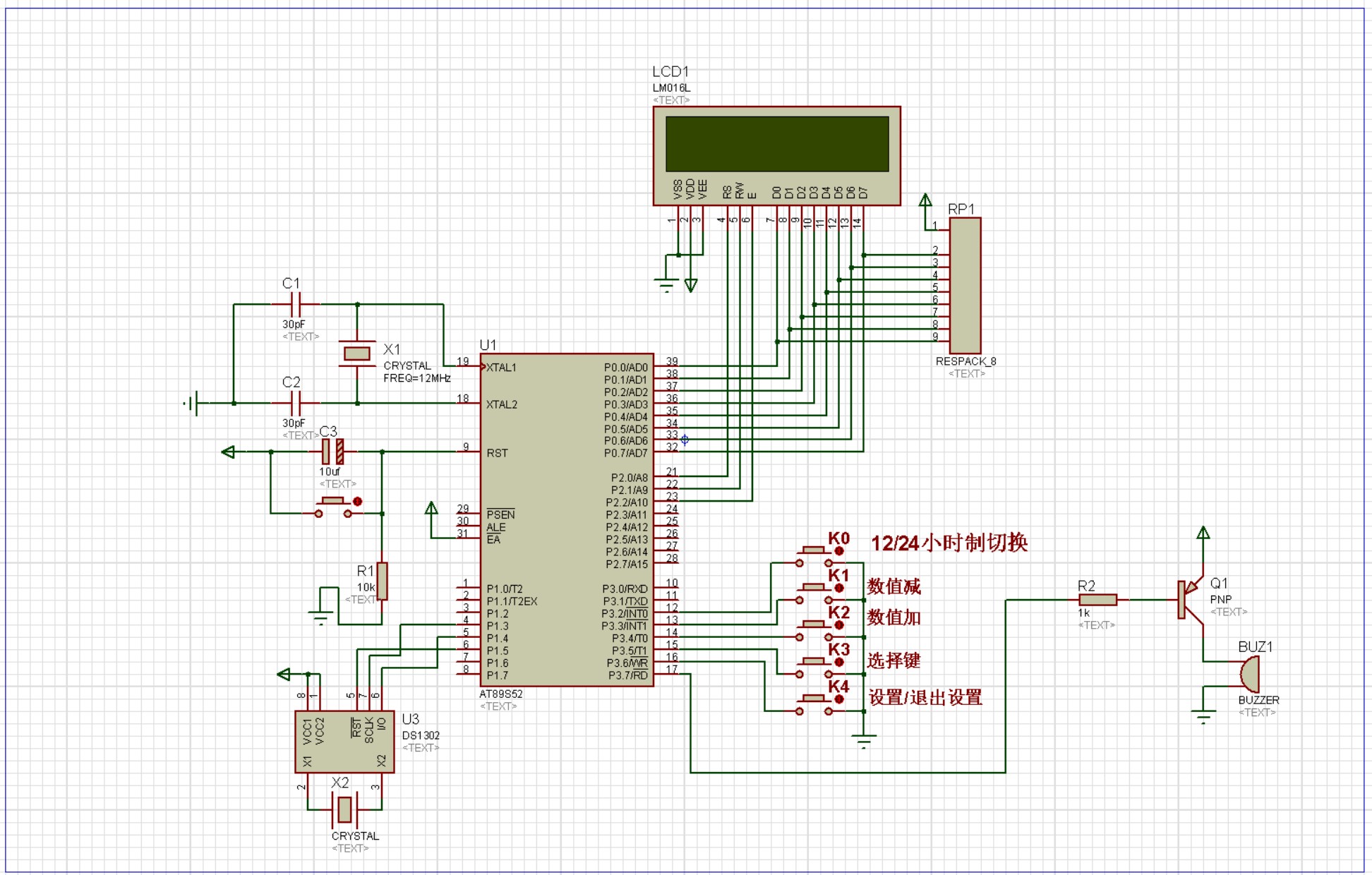Screen dimensions: 1372x875
Task: Click the 'XTAL2' pin label
Action: click(x=501, y=404)
